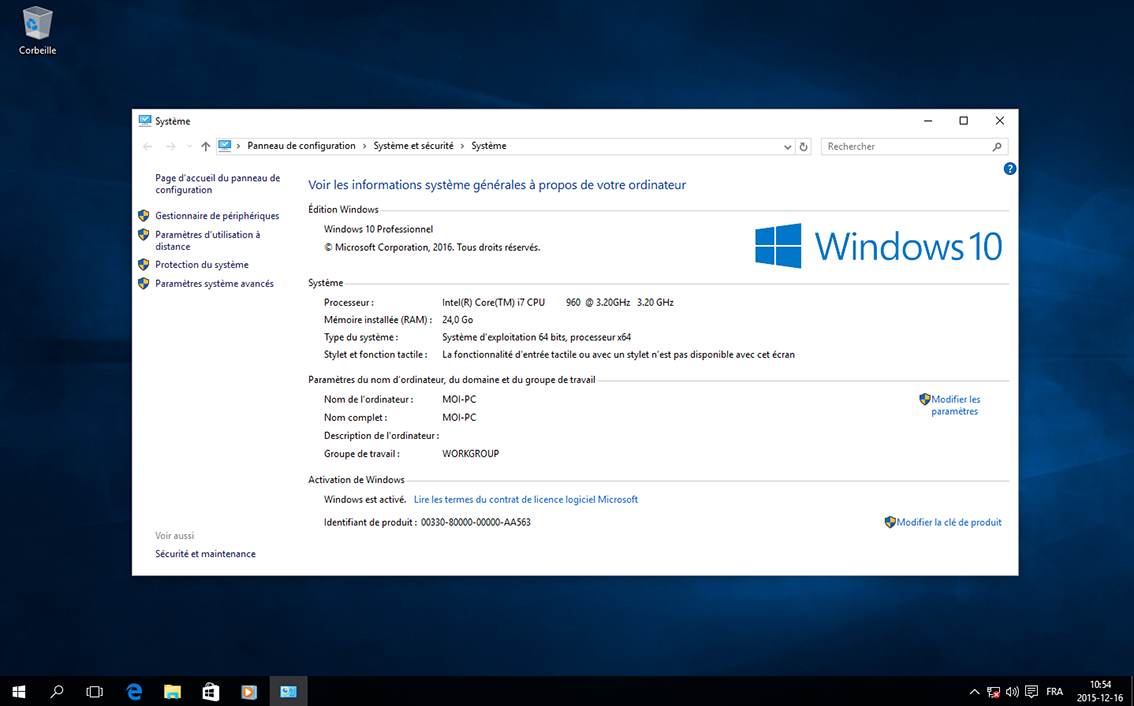
Task: Expand chevron after Système et sécurité breadcrumb
Action: click(x=462, y=146)
